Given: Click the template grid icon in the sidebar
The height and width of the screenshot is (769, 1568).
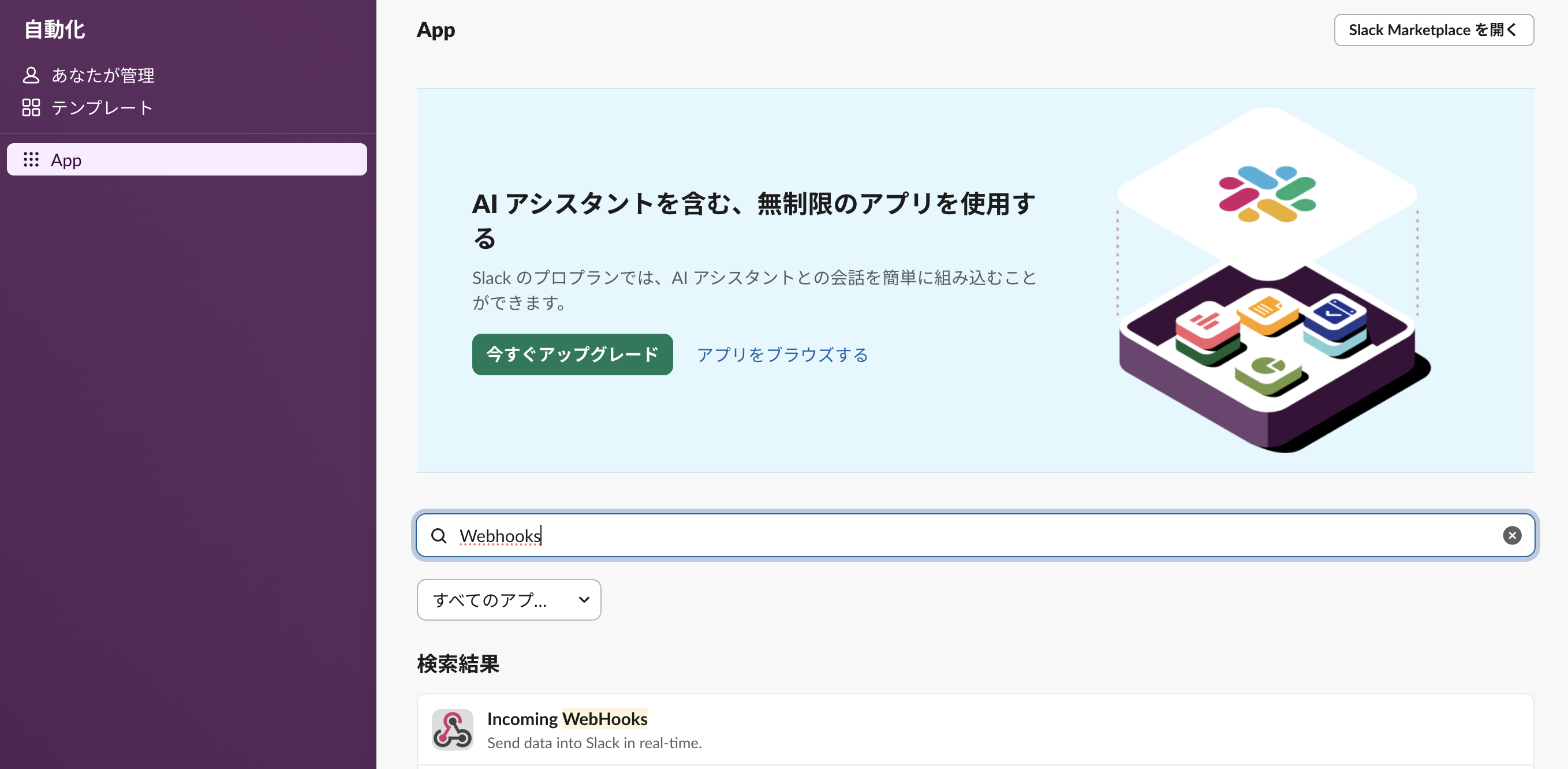Looking at the screenshot, I should point(31,107).
